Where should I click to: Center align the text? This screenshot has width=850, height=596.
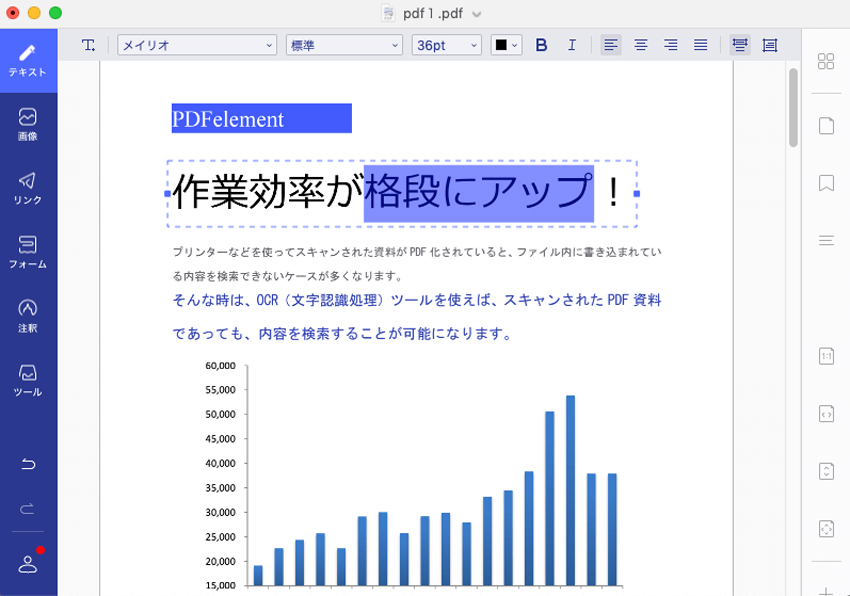pyautogui.click(x=641, y=45)
